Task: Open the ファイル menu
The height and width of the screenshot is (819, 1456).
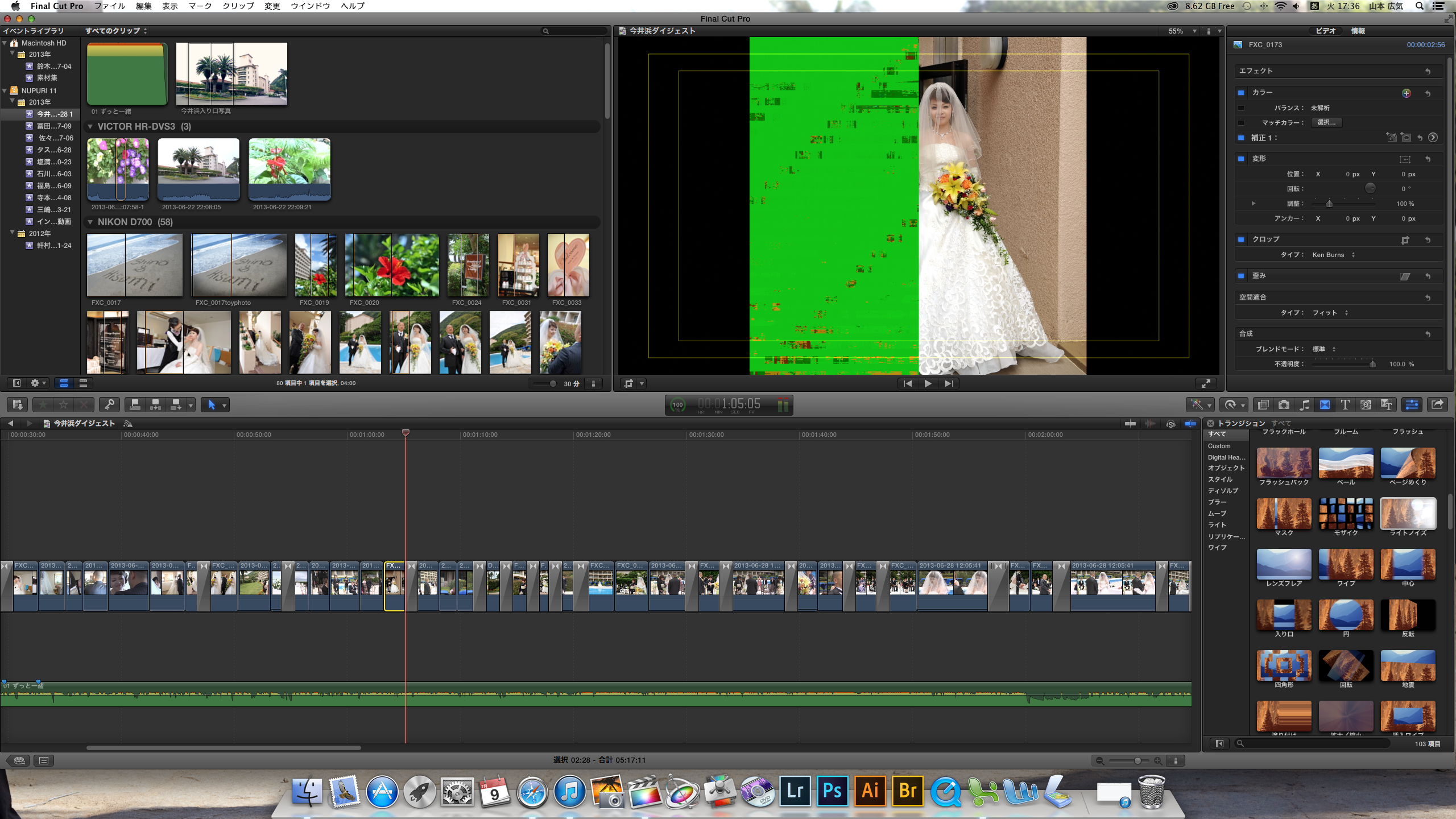Action: pyautogui.click(x=110, y=6)
